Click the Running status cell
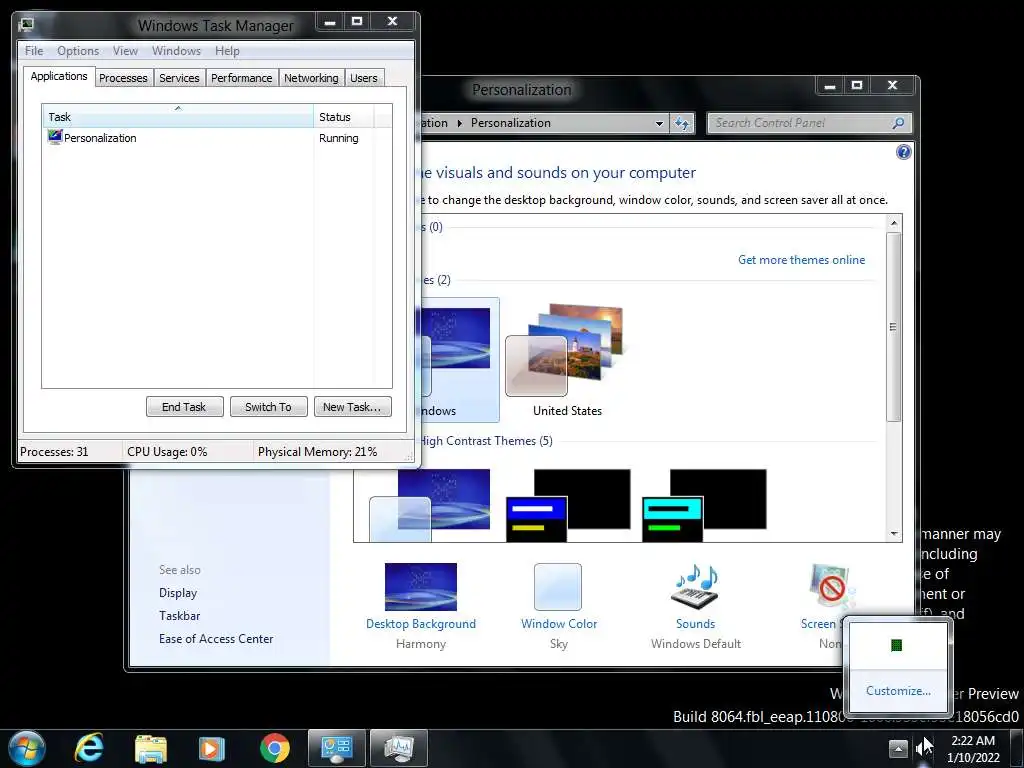Image resolution: width=1024 pixels, height=768 pixels. (x=339, y=138)
